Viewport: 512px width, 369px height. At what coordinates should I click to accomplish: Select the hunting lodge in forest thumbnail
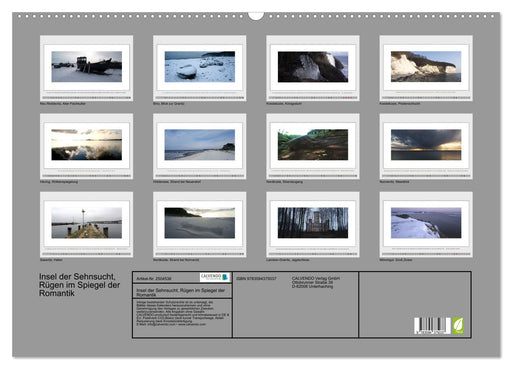point(313,224)
